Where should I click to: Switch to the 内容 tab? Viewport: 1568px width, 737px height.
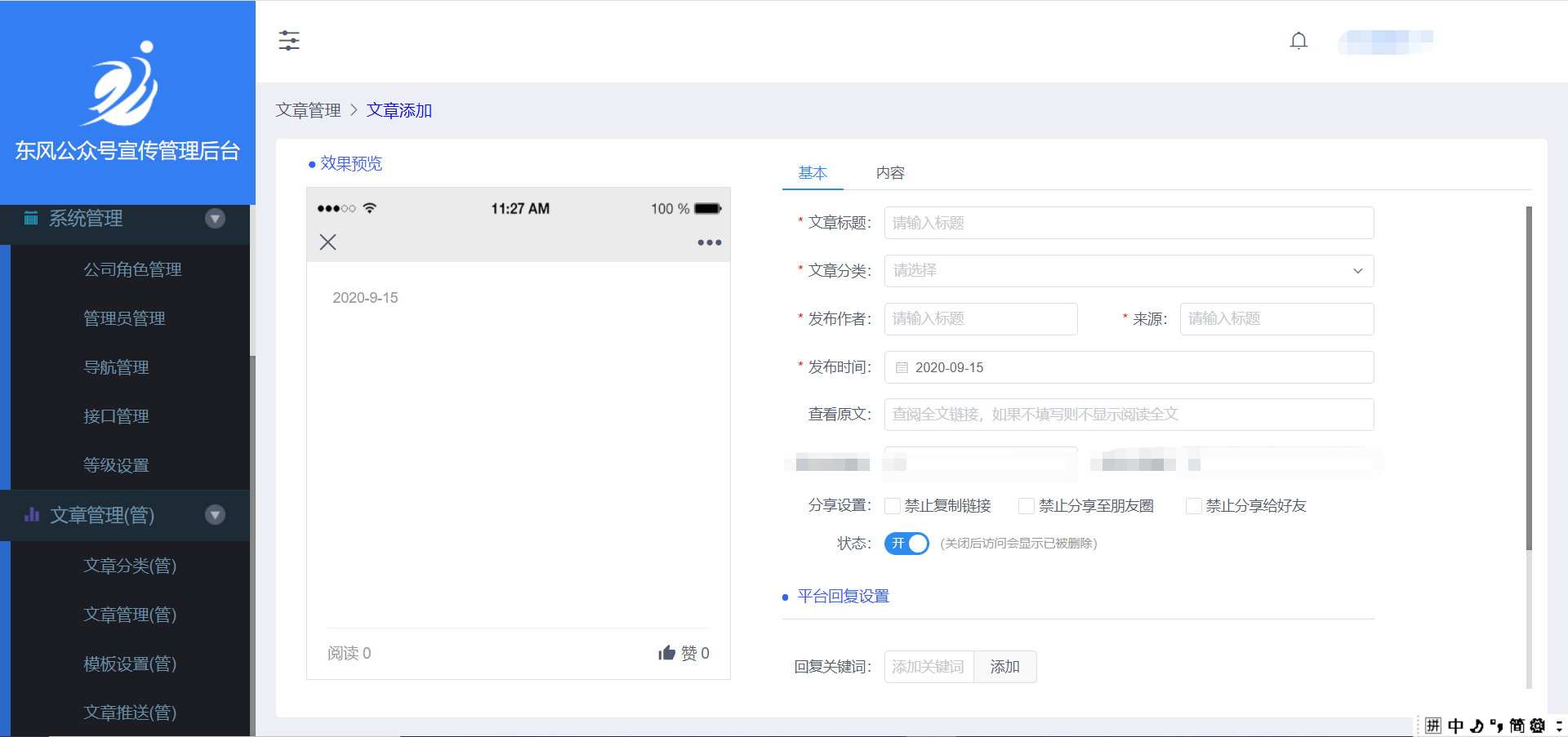890,173
